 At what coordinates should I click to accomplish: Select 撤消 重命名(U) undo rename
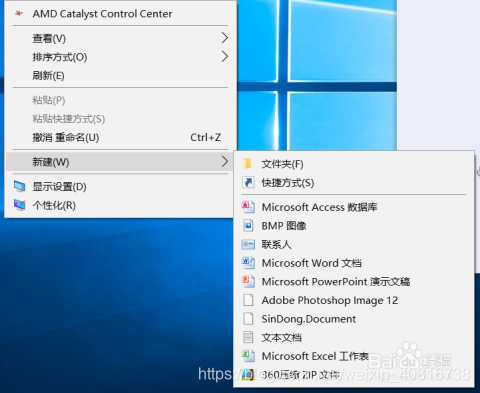[x=120, y=137]
